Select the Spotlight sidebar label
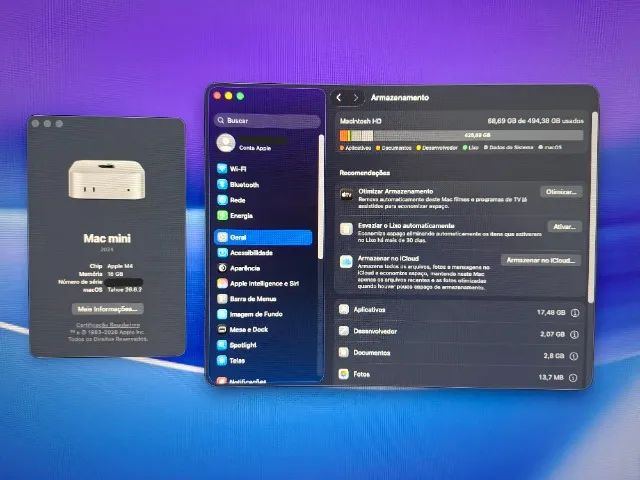Screen dimensions: 640x480 (243, 345)
